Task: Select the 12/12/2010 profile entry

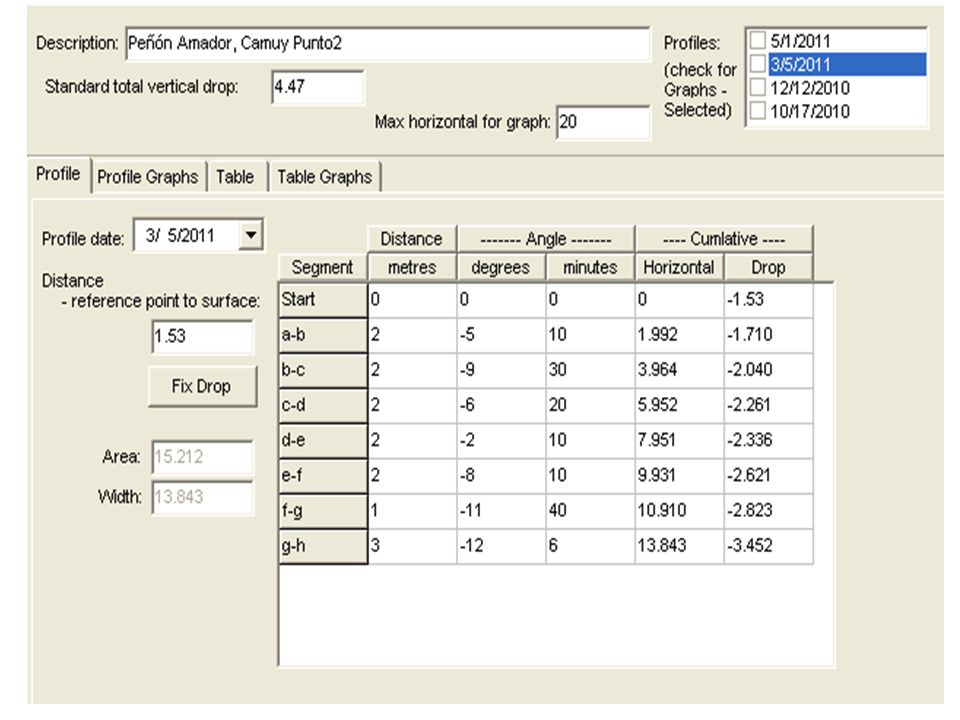Action: [x=809, y=88]
